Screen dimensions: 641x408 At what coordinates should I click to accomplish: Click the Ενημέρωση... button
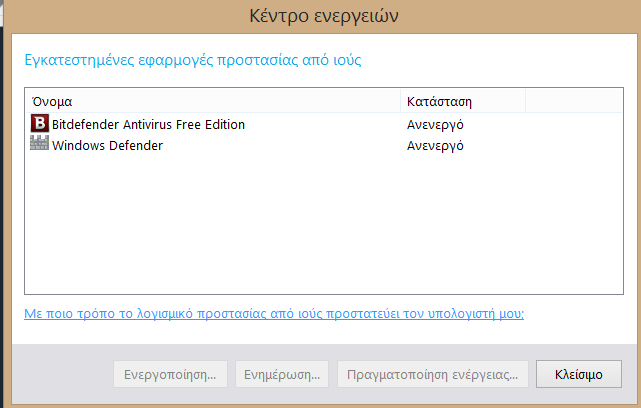coord(282,374)
